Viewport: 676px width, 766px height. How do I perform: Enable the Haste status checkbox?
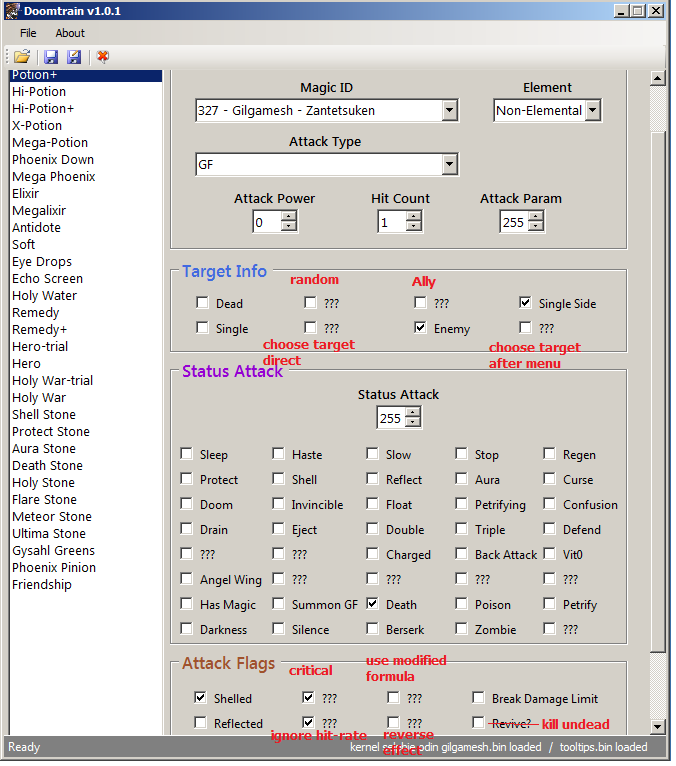click(x=278, y=454)
